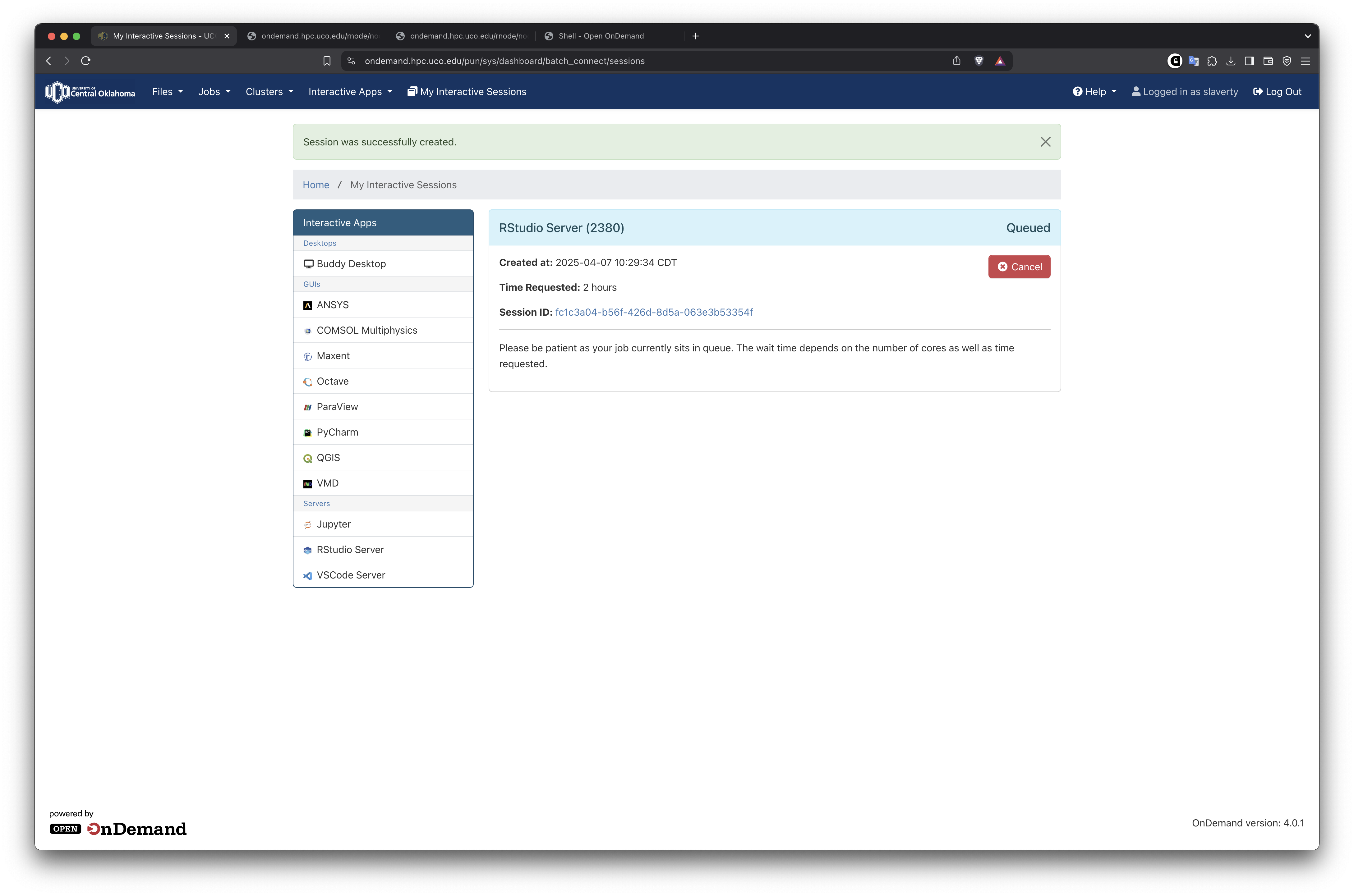Viewport: 1354px width, 896px height.
Task: Click the browser address bar URL
Action: 504,61
